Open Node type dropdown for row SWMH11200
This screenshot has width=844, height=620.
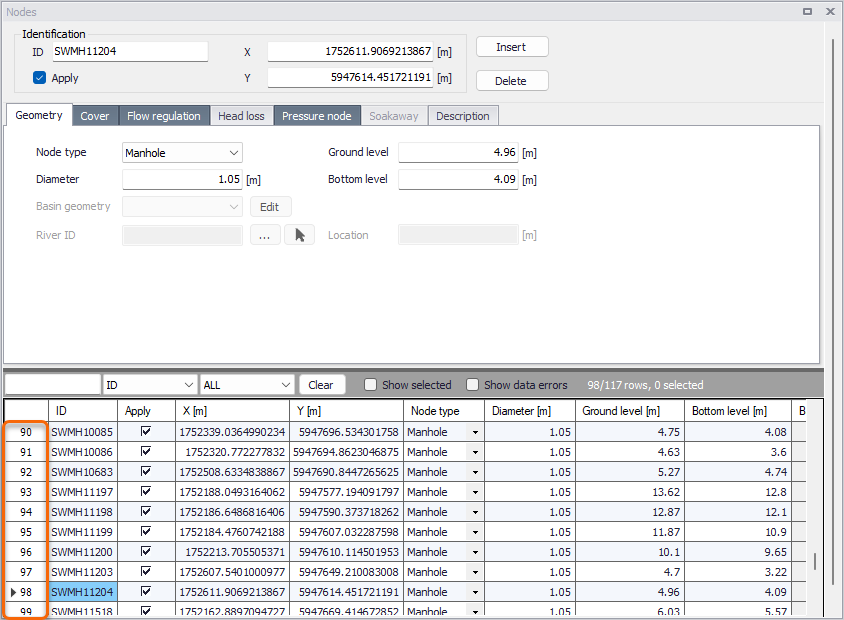click(475, 552)
